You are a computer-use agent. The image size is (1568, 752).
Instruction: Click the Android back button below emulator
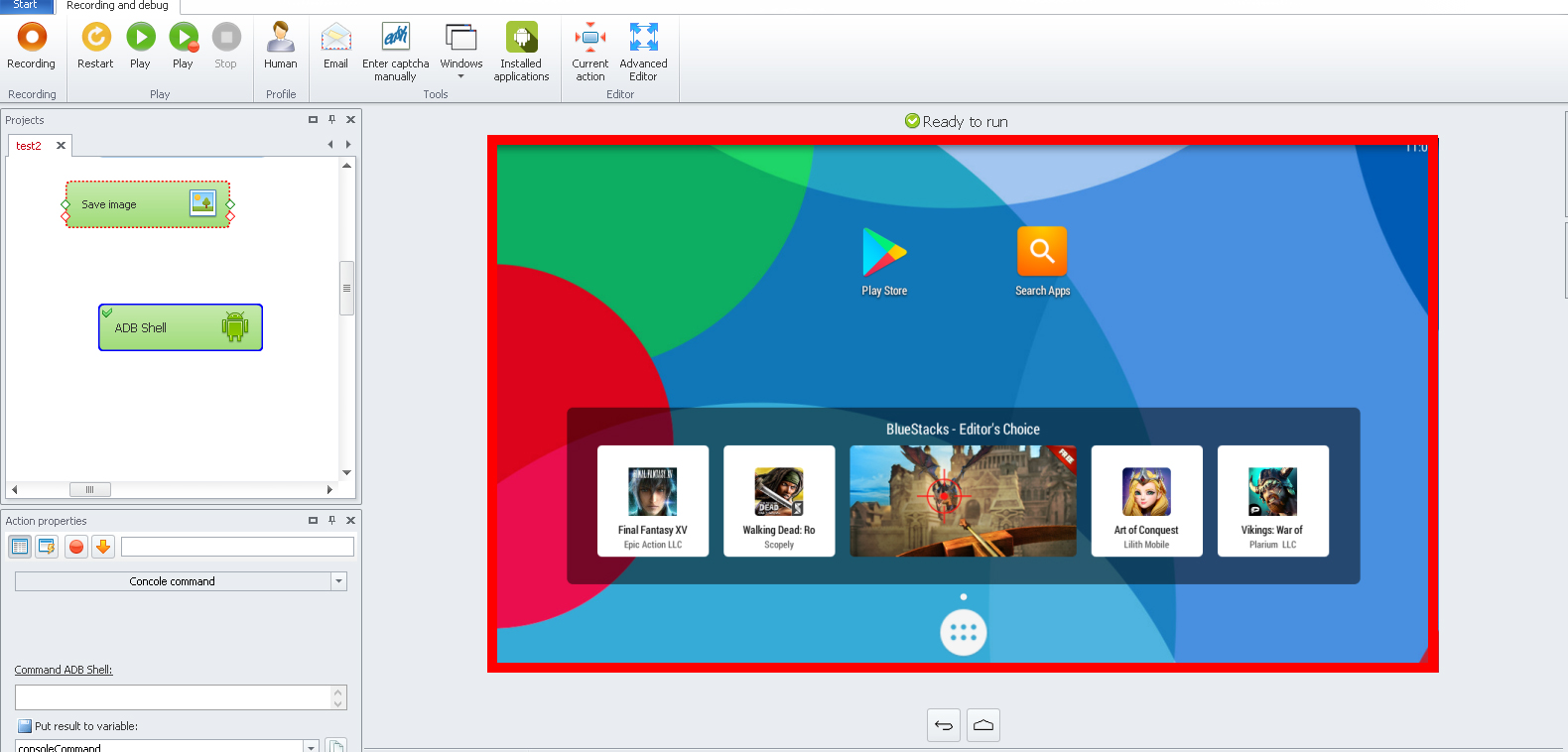(x=944, y=725)
